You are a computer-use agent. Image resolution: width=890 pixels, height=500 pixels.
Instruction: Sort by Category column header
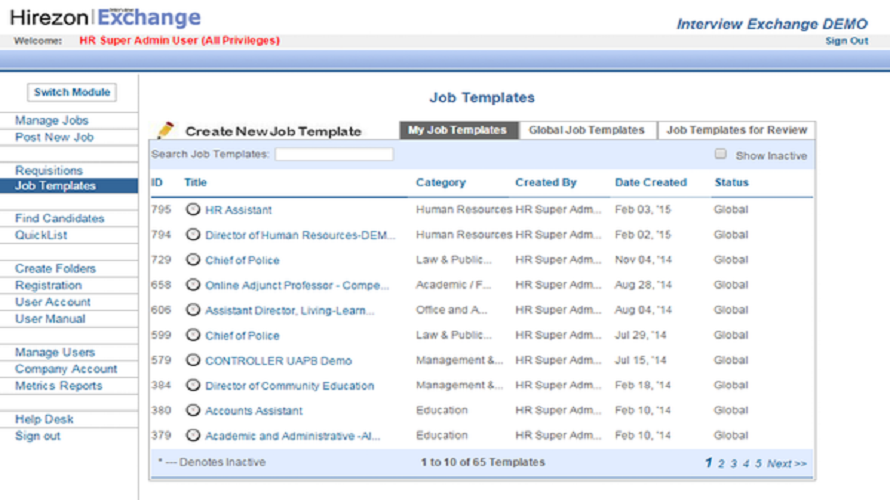[x=440, y=182]
